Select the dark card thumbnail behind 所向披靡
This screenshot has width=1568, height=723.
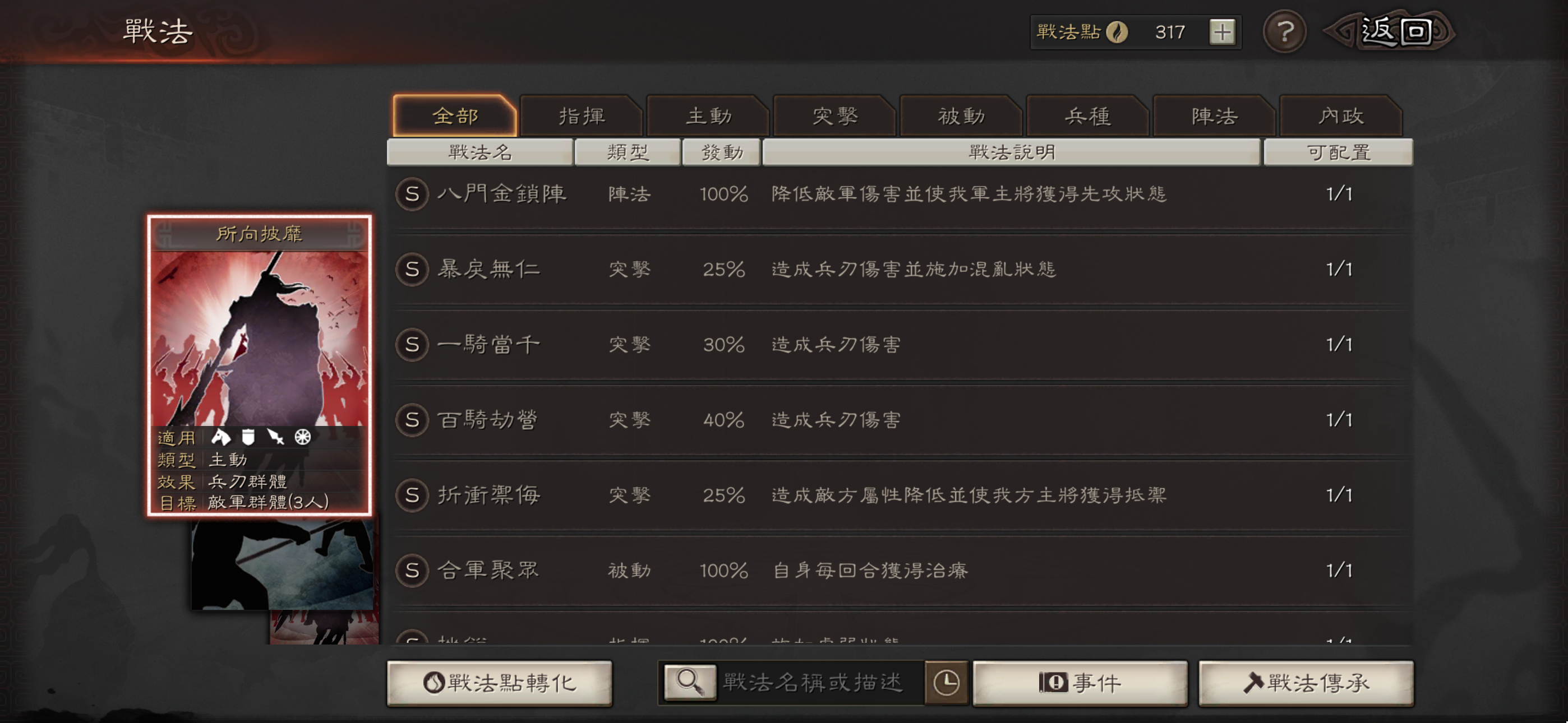click(283, 564)
